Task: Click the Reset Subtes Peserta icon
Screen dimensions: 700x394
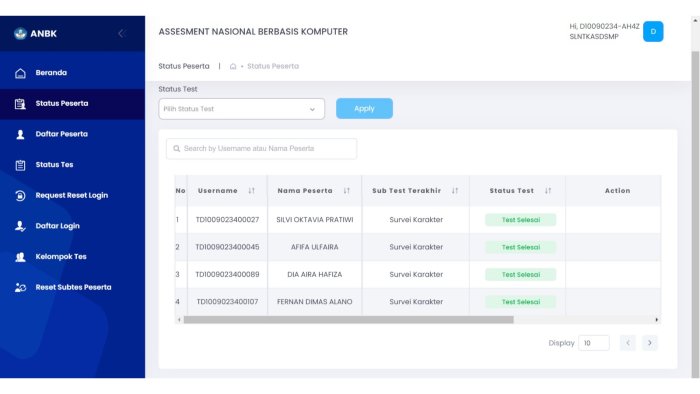Action: (20, 287)
